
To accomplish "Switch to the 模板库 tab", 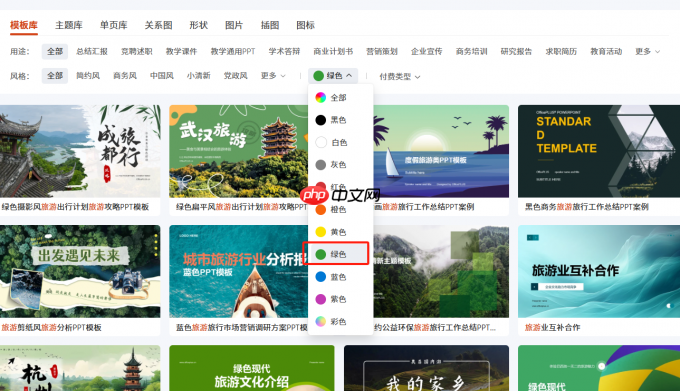I will (24, 25).
